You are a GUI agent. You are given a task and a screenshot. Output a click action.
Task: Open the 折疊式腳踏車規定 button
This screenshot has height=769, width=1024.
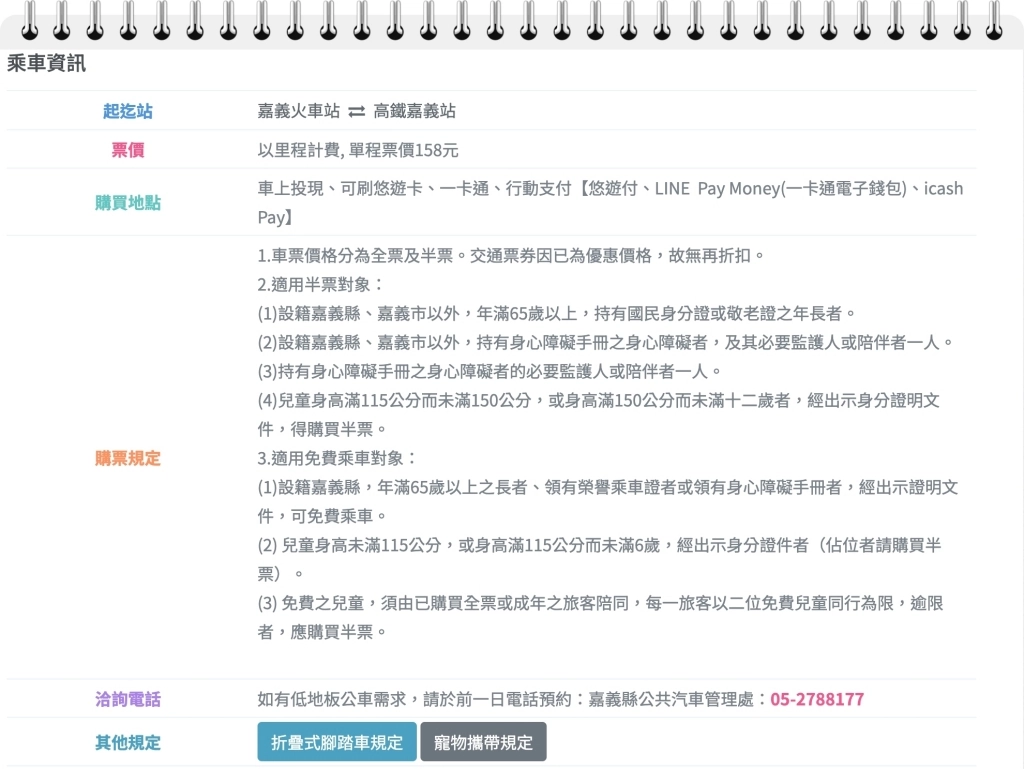pos(336,742)
